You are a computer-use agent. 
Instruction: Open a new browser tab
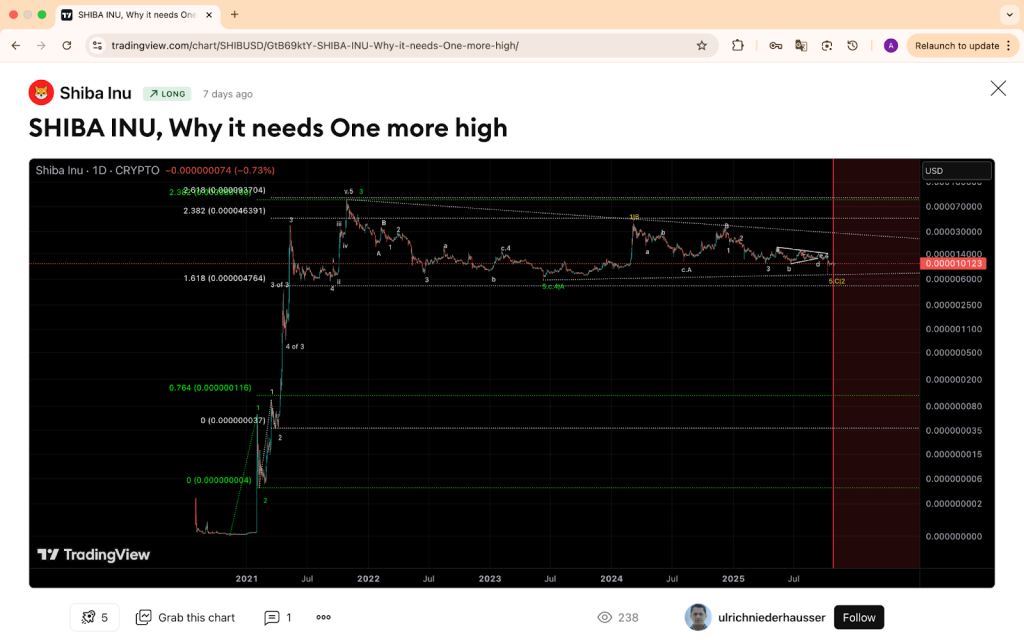235,15
